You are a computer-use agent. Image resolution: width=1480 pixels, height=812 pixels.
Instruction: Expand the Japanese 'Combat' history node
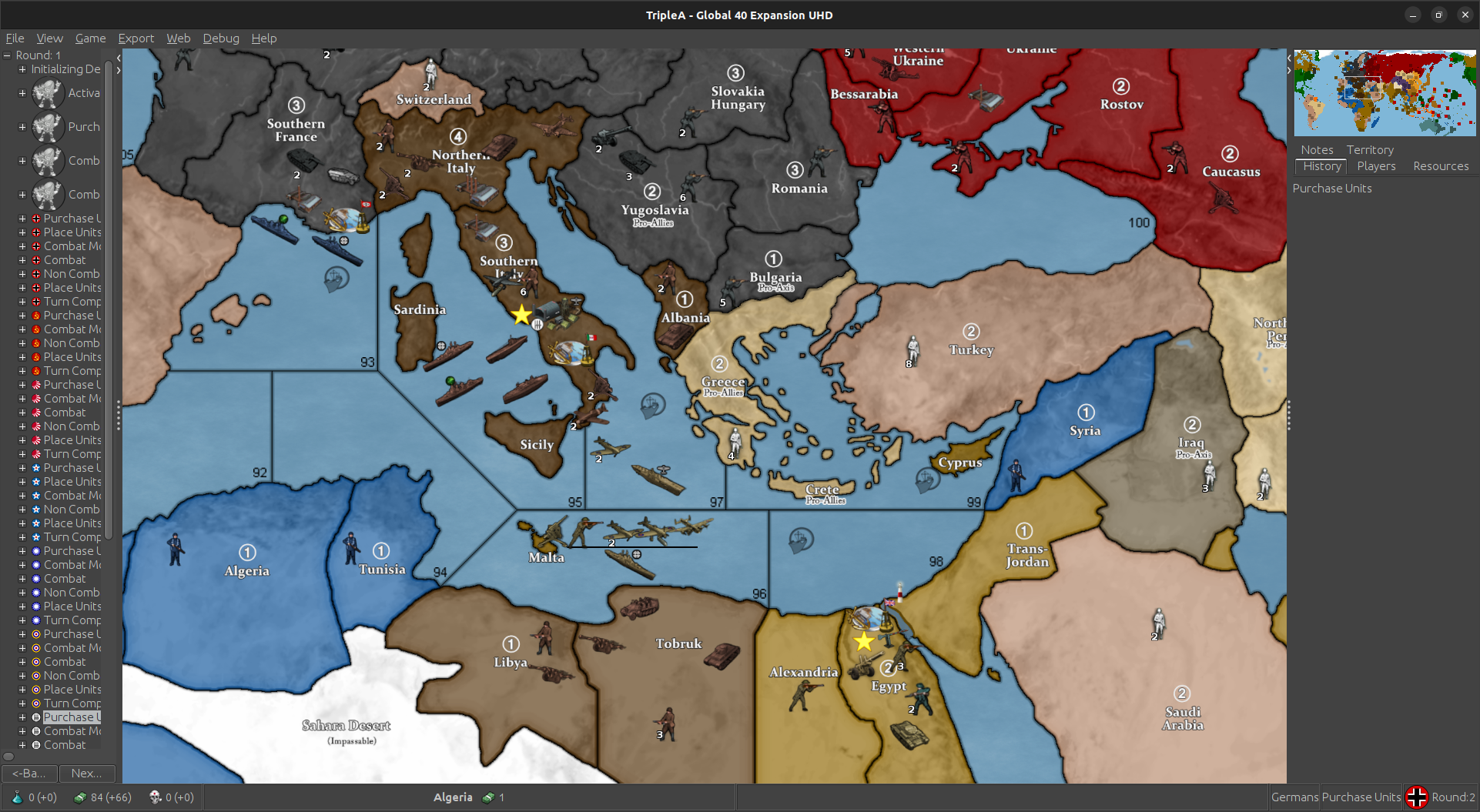(x=22, y=413)
